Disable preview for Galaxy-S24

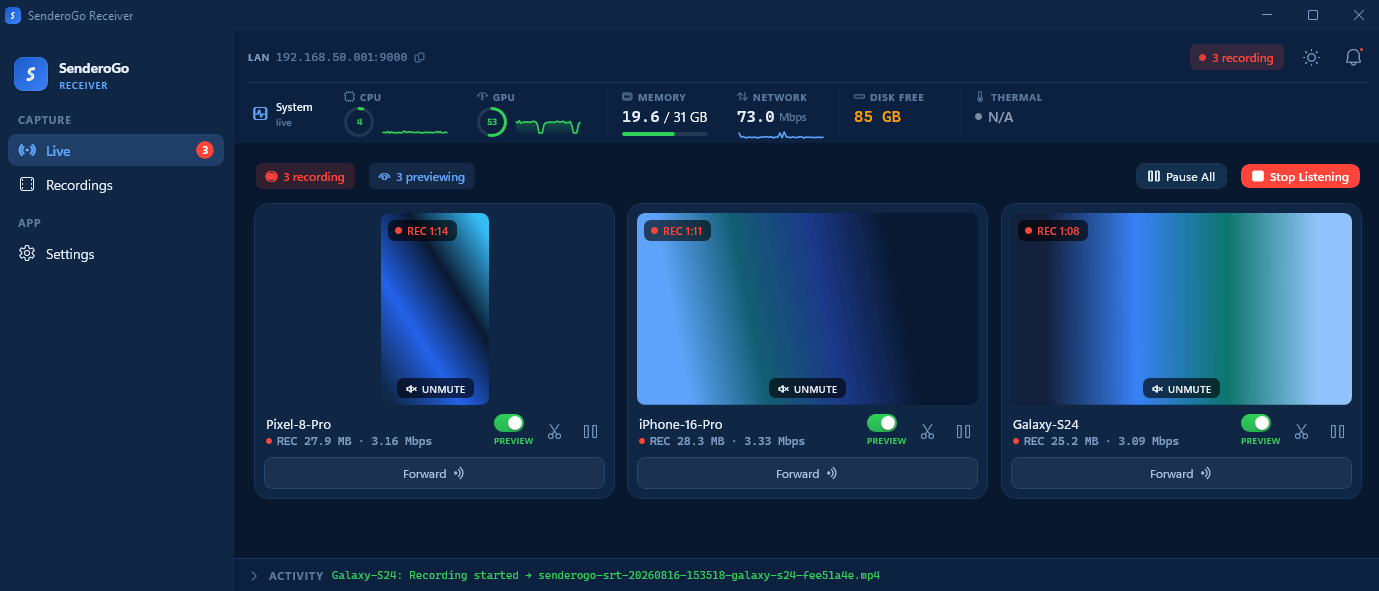1255,423
